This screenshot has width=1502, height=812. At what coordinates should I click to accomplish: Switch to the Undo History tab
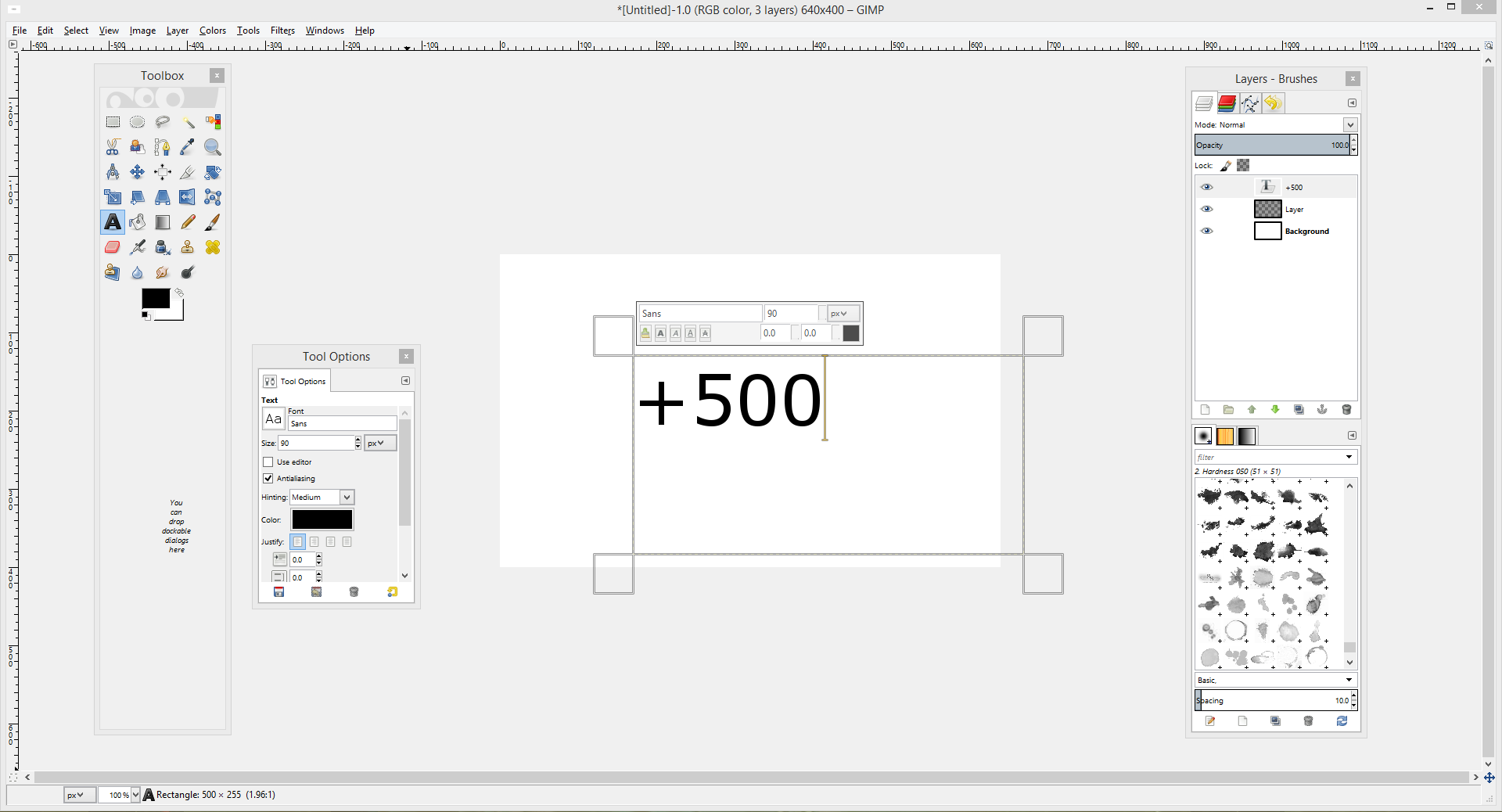click(1273, 103)
